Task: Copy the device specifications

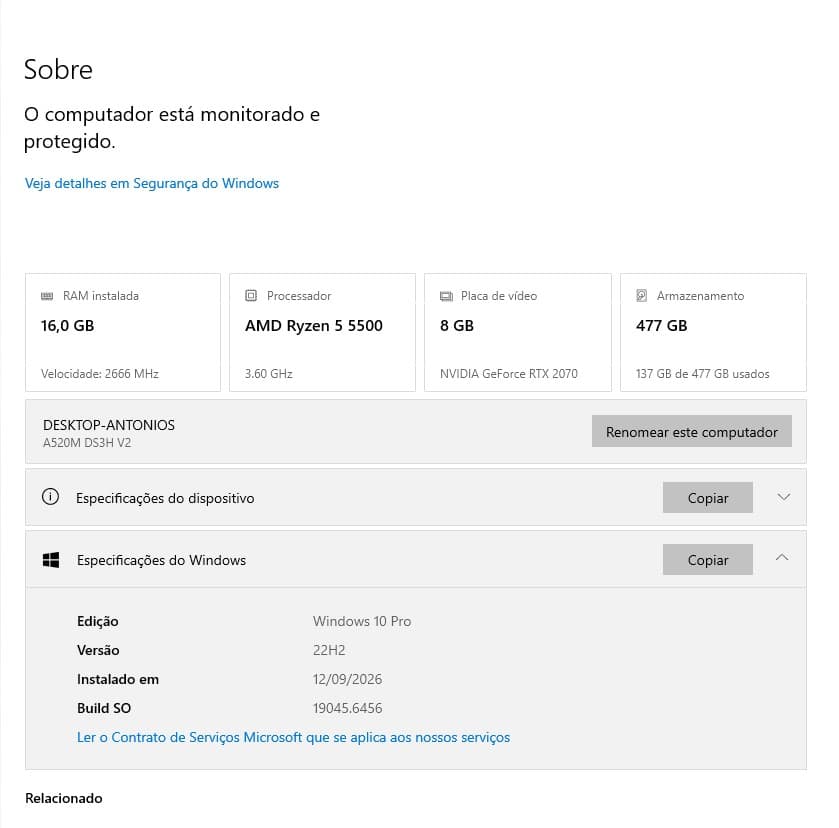Action: click(707, 498)
